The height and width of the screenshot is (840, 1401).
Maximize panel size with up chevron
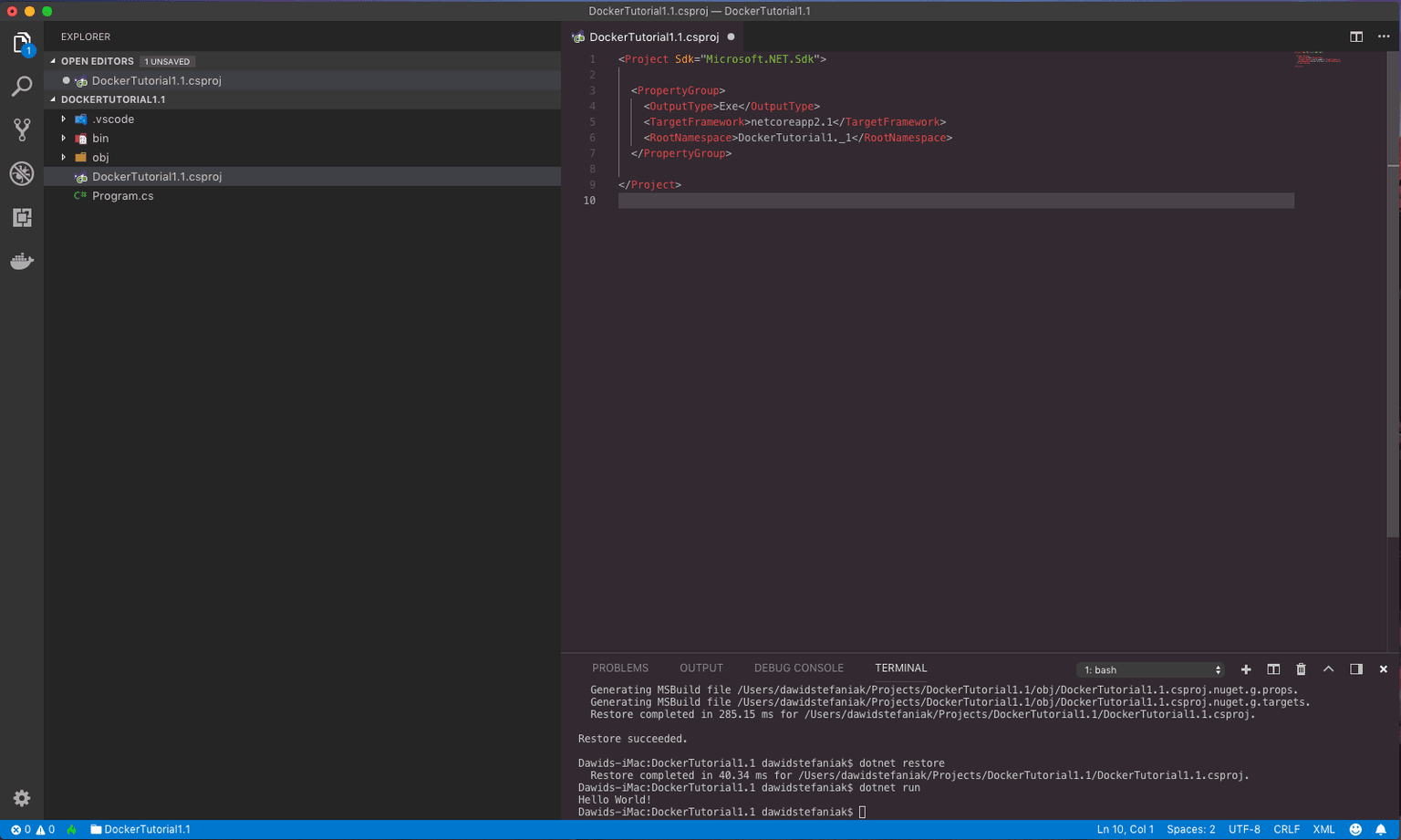tap(1329, 669)
